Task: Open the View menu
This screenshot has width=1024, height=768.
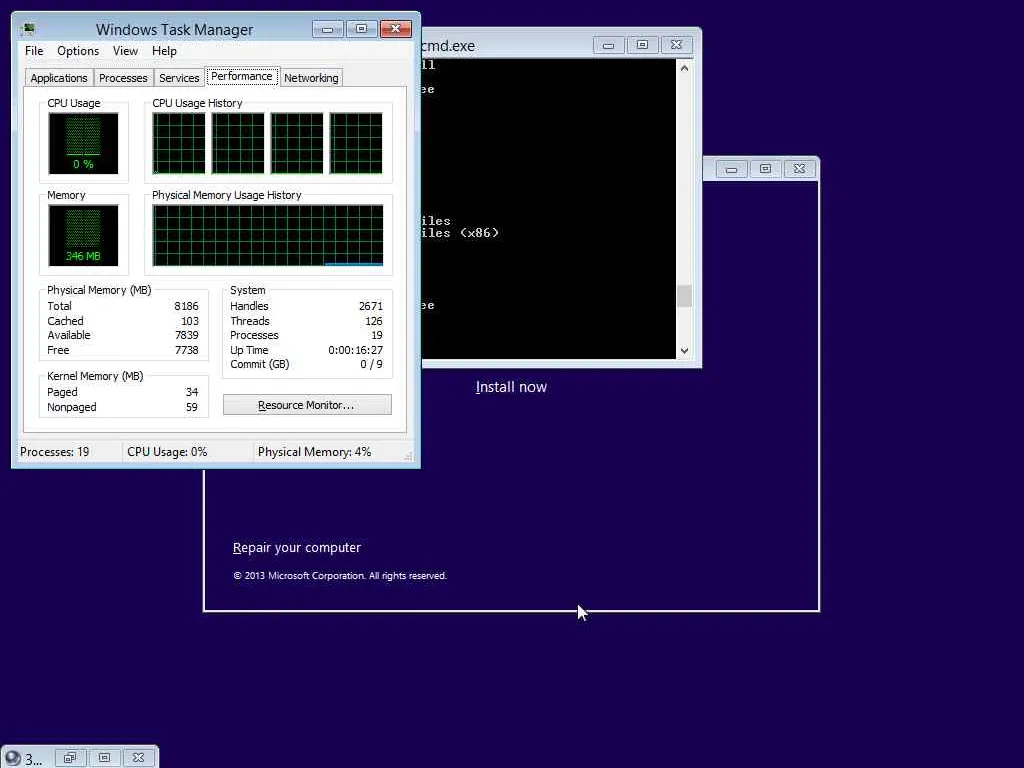Action: click(x=125, y=51)
